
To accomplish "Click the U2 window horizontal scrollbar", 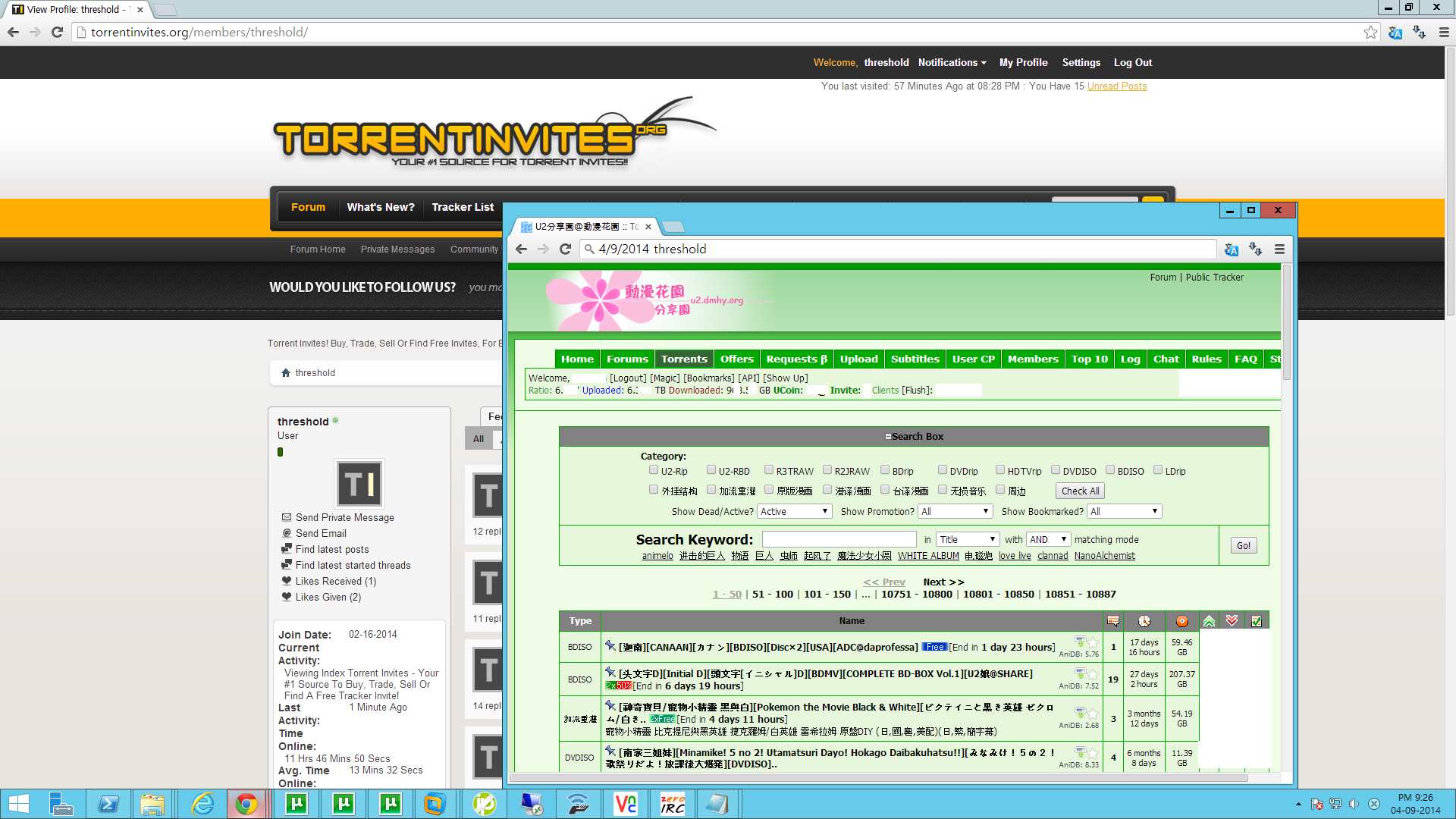I will pos(880,778).
